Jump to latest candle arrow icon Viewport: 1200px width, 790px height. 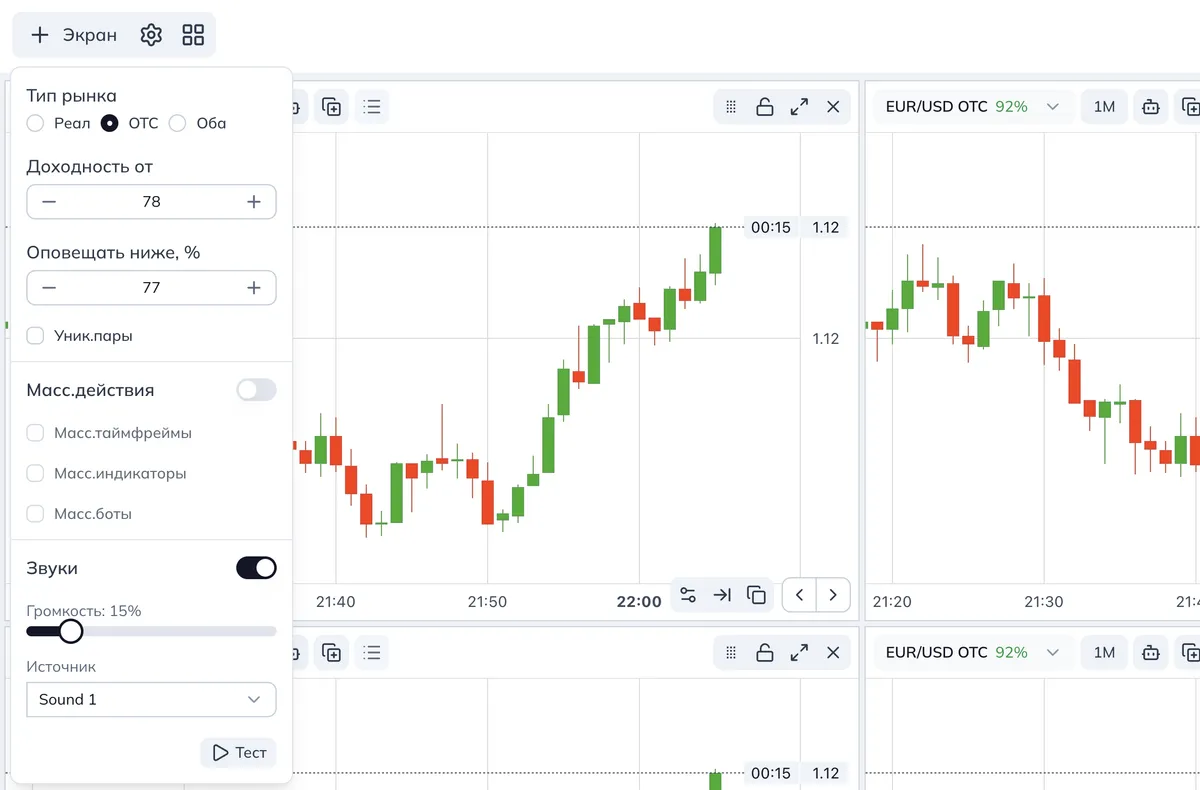pos(722,595)
